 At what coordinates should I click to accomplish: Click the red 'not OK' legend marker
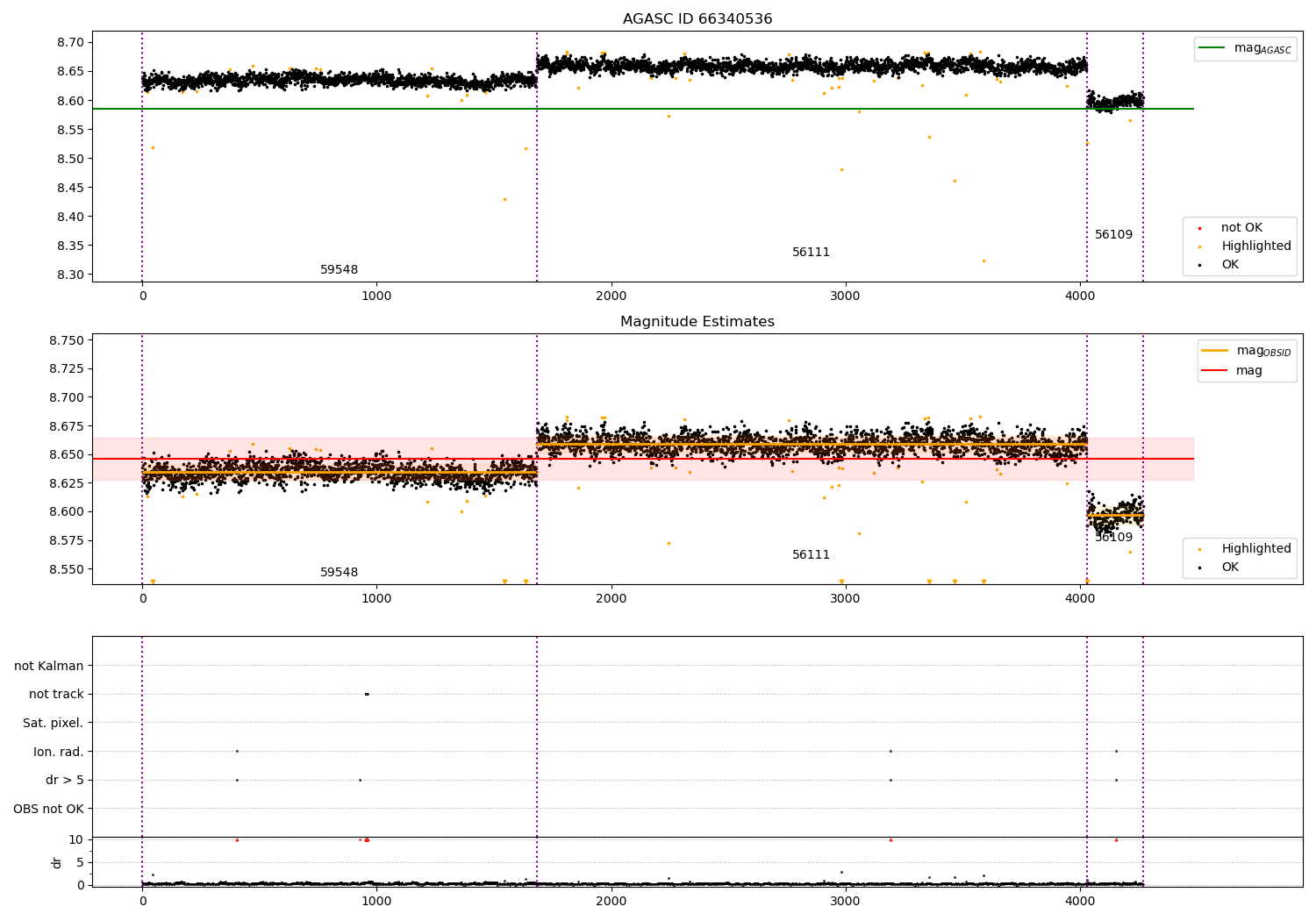pyautogui.click(x=1199, y=228)
